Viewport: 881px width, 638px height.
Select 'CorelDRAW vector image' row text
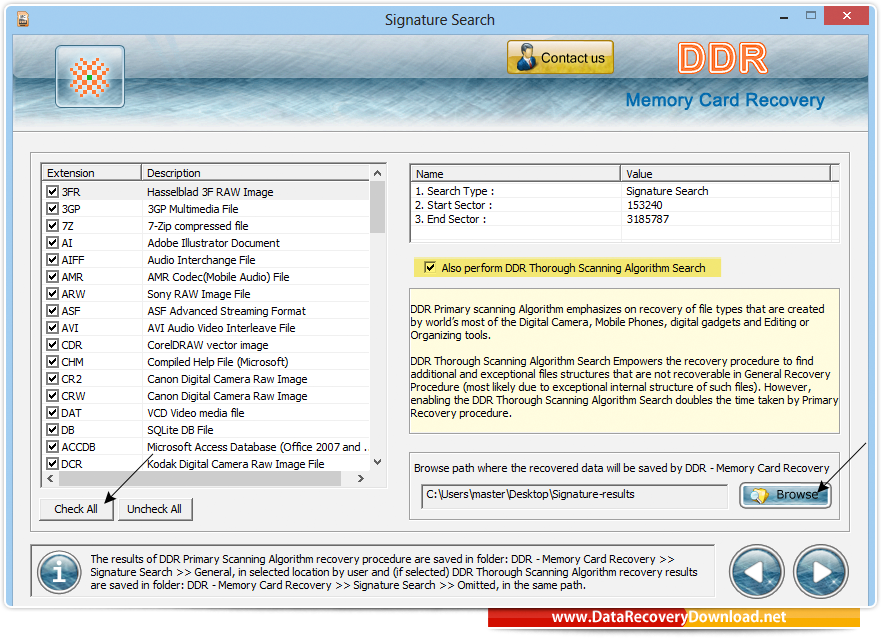(208, 345)
